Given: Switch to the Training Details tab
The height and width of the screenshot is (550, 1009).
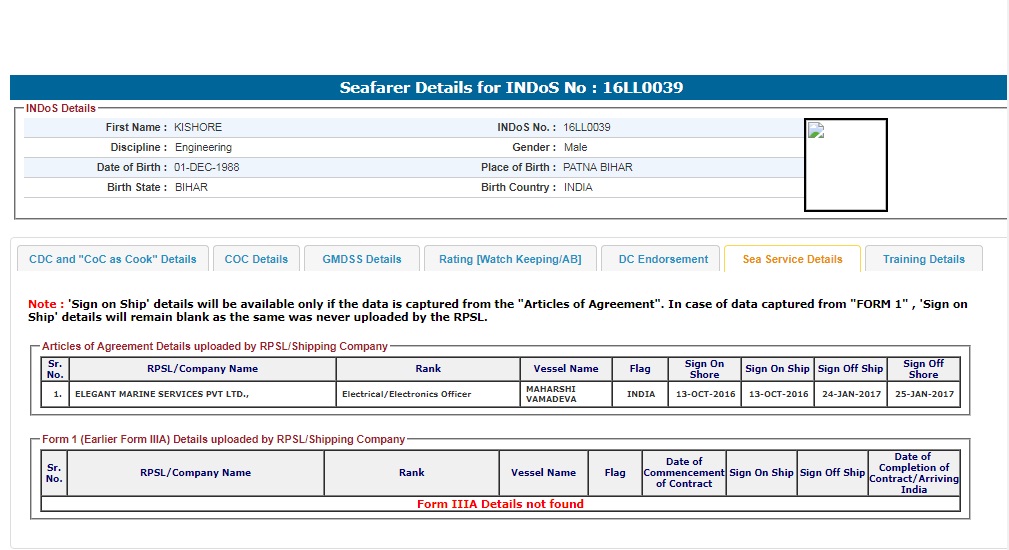Looking at the screenshot, I should 923,259.
